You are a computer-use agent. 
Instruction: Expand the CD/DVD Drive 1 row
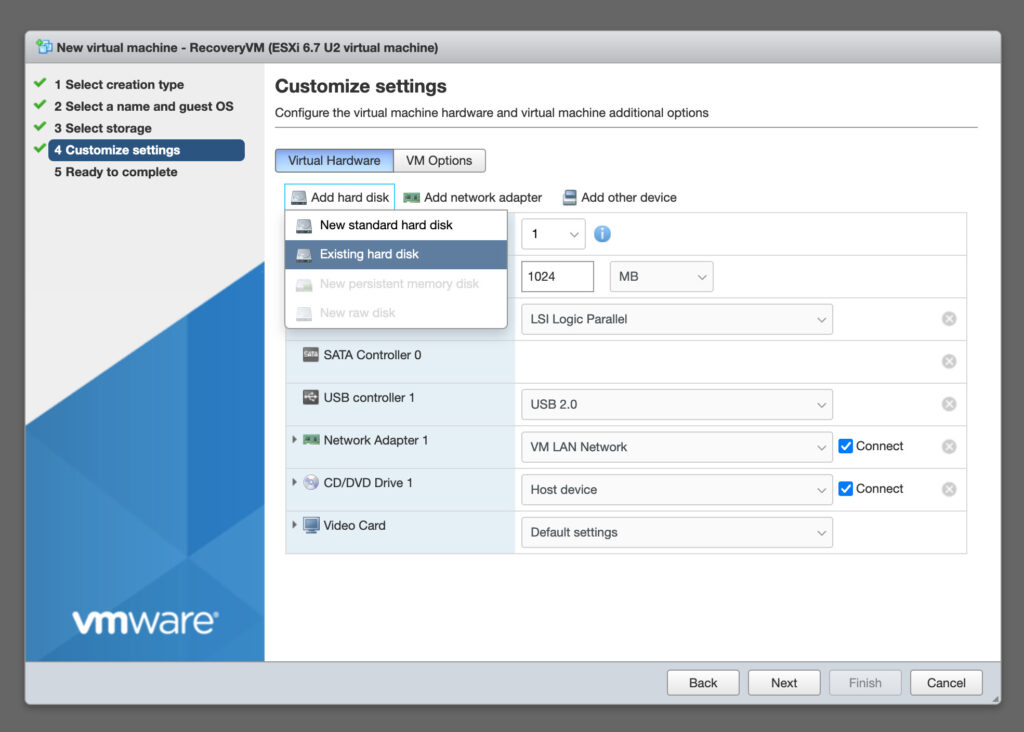coord(294,482)
